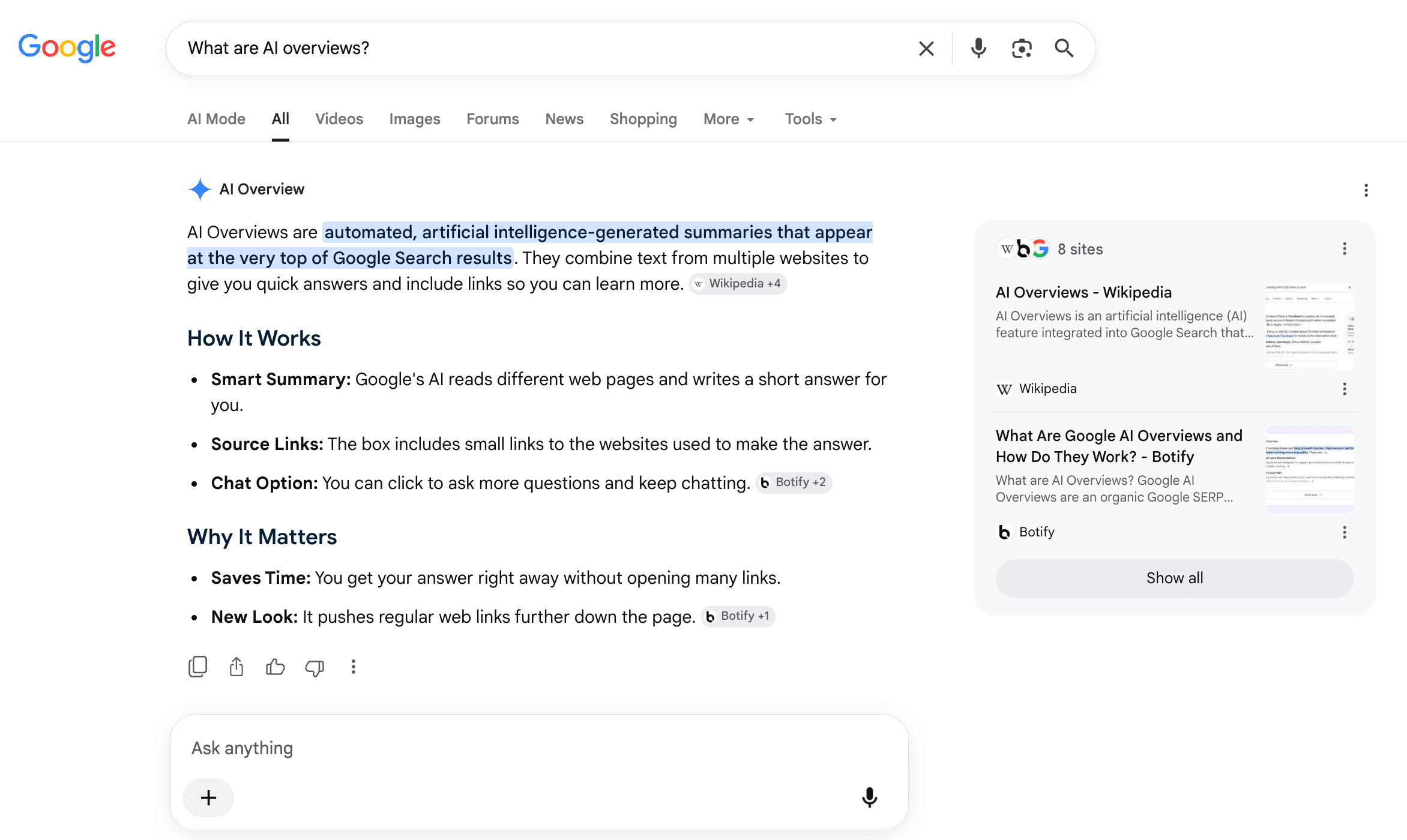
Task: Give the AI Overview a thumbs up
Action: tap(275, 667)
